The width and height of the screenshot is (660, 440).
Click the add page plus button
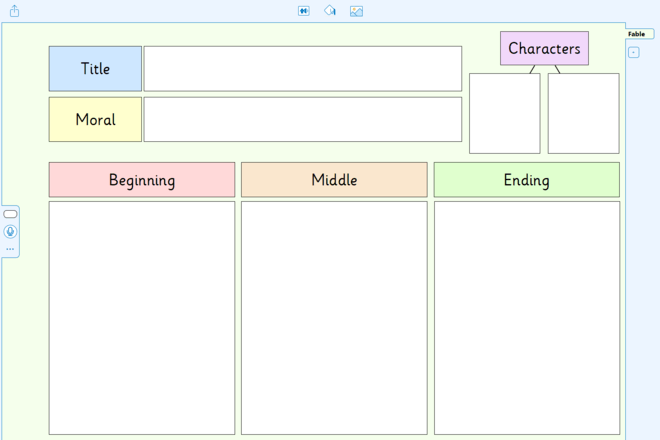coord(633,53)
